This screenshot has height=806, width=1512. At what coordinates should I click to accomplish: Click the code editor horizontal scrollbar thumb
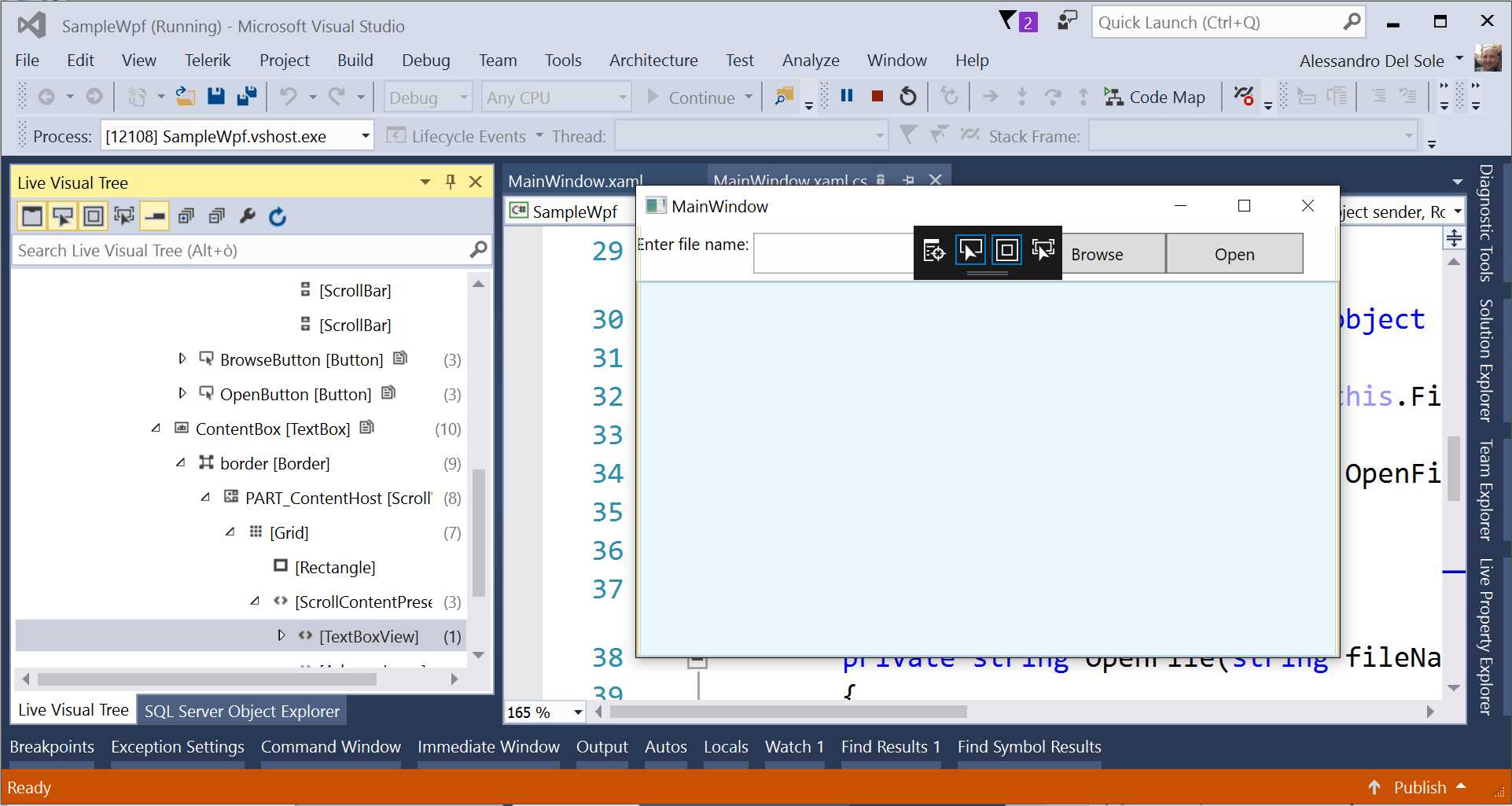pos(789,712)
